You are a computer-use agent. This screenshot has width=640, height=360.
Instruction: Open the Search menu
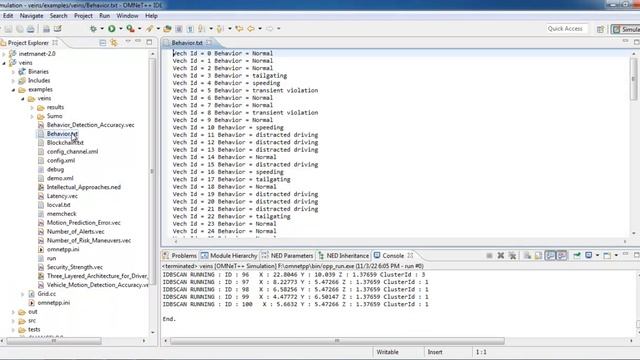(x=58, y=16)
